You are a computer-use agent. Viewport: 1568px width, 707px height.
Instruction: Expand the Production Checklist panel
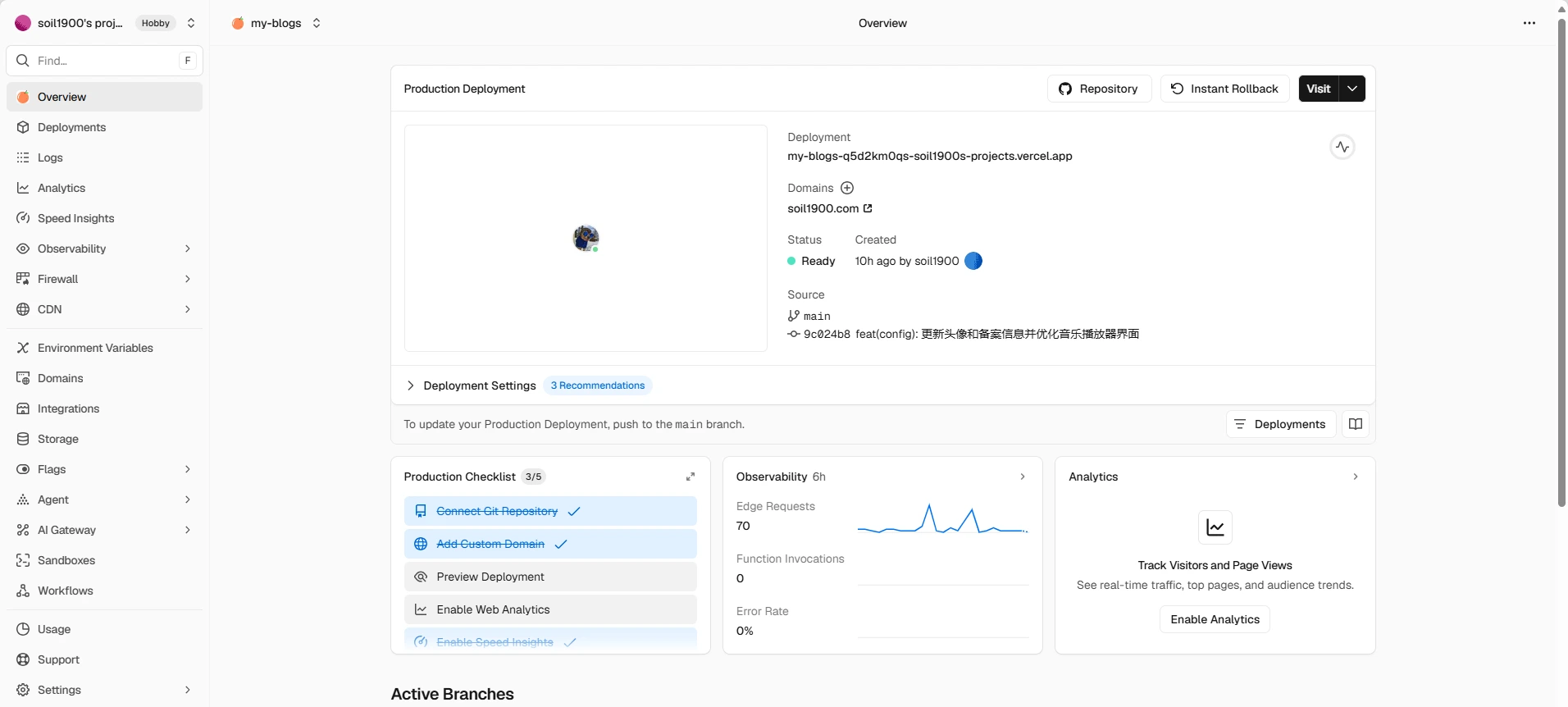point(691,477)
